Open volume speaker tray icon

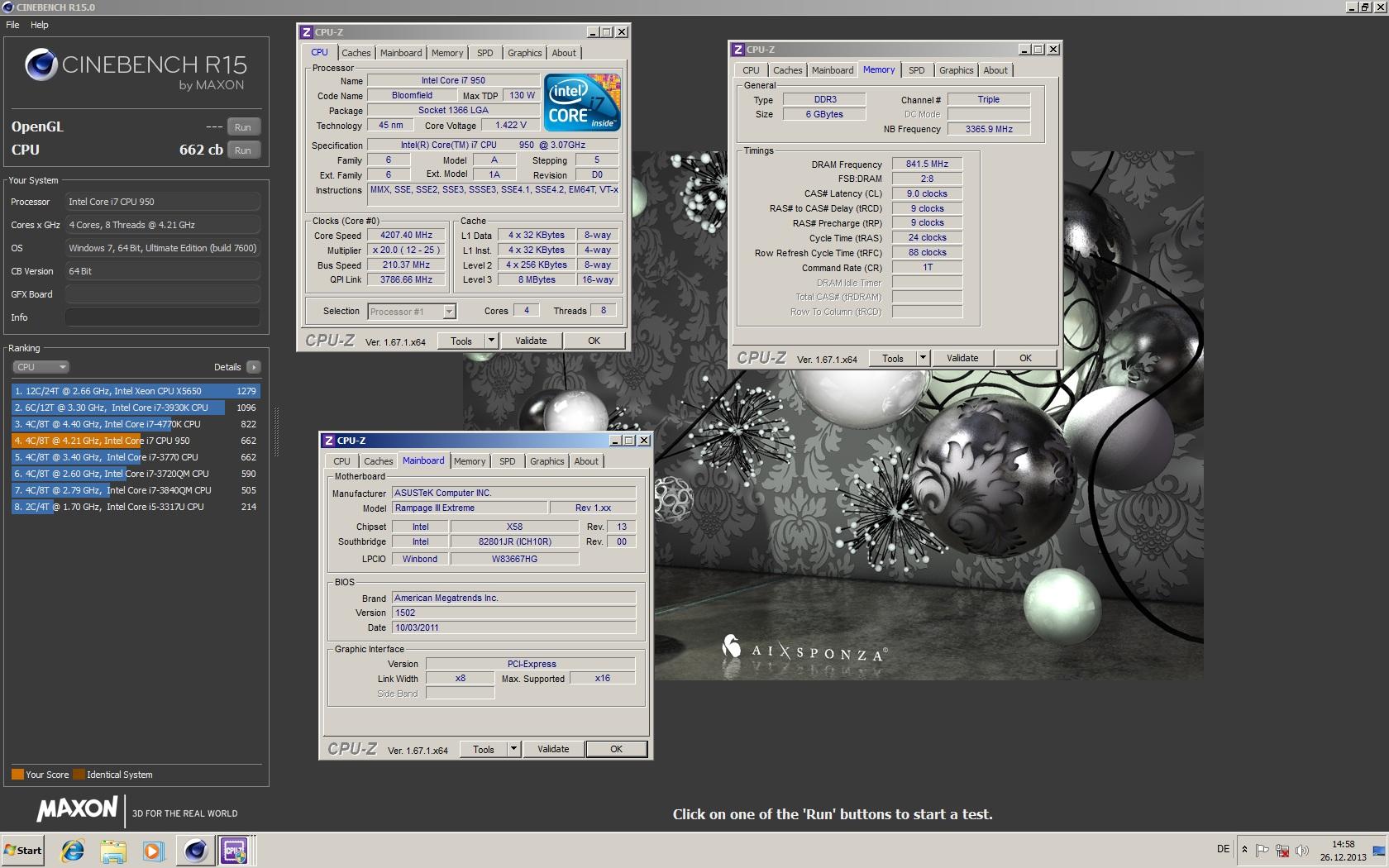pyautogui.click(x=1302, y=850)
